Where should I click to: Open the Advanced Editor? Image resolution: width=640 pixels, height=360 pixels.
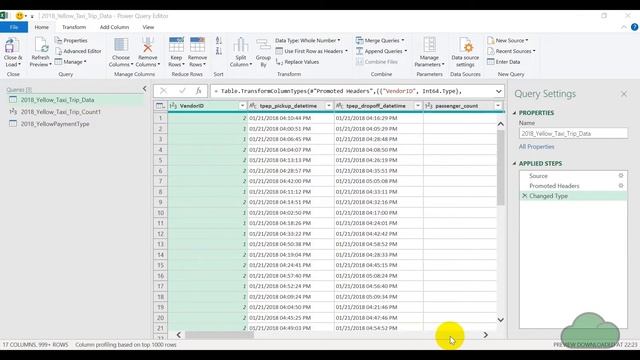pyautogui.click(x=78, y=51)
